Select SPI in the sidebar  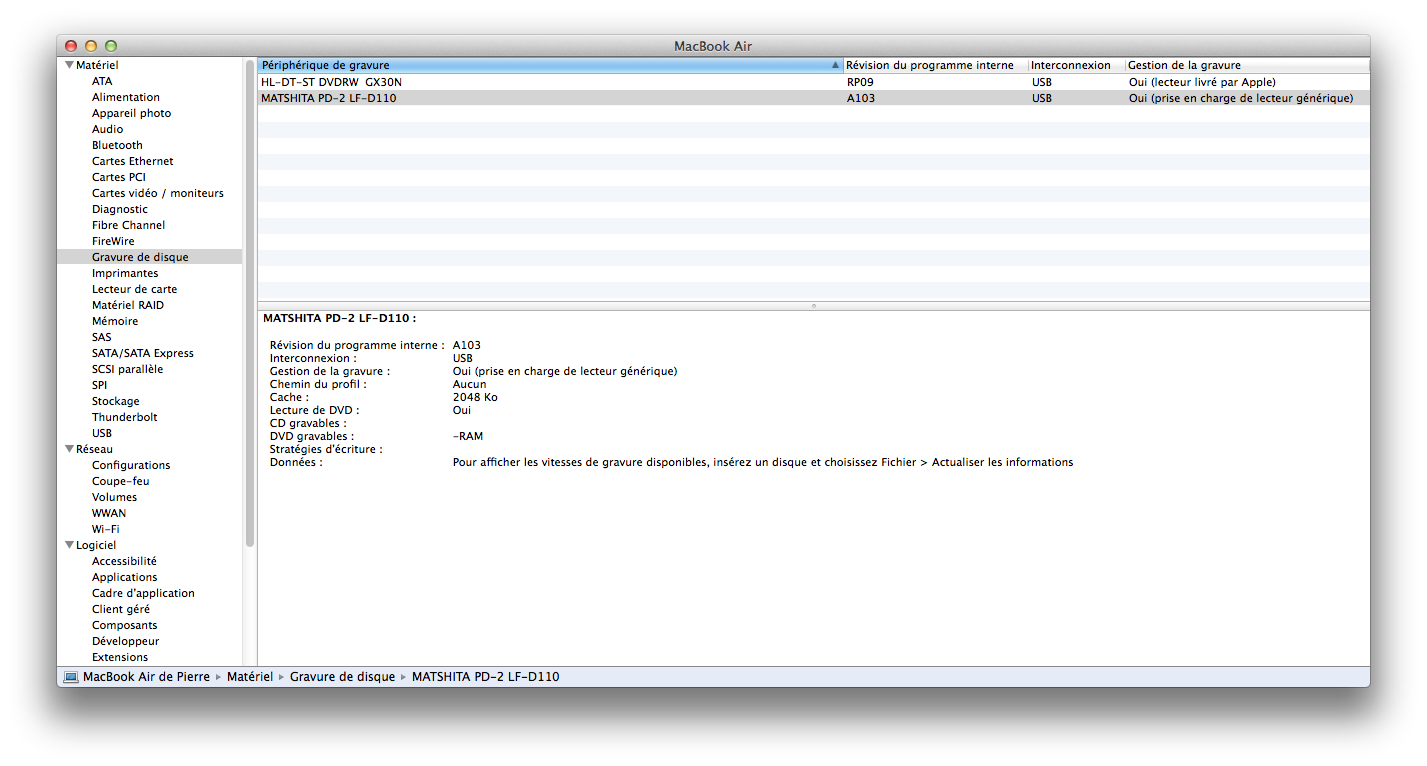point(100,385)
